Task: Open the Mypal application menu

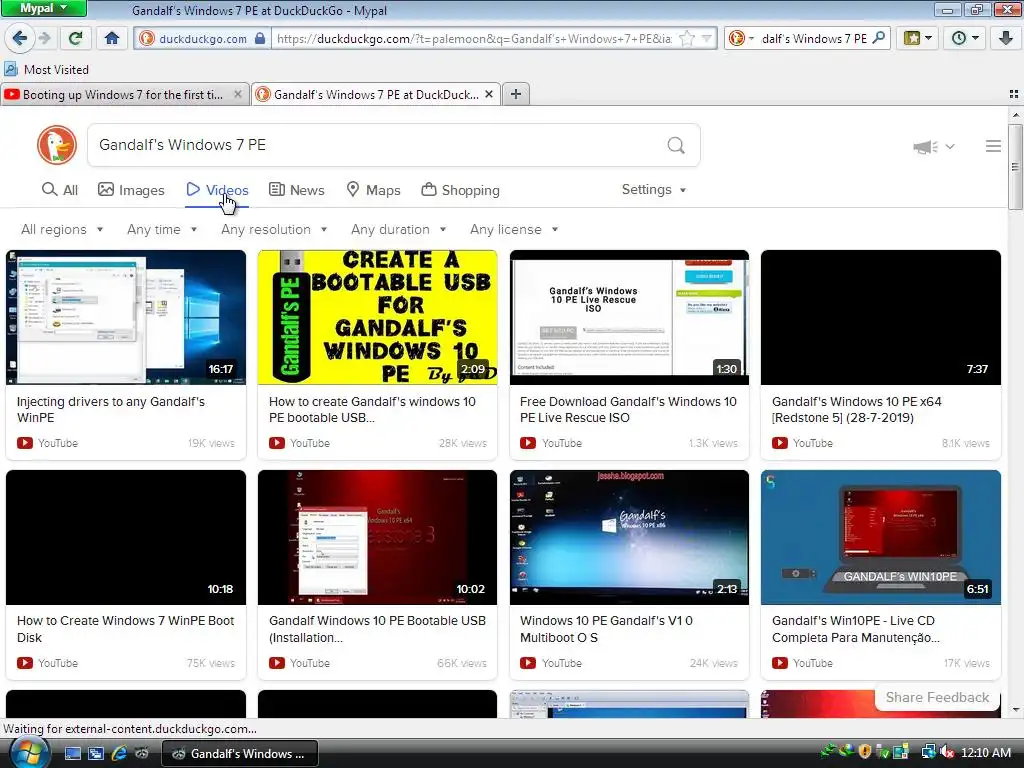Action: coord(43,8)
